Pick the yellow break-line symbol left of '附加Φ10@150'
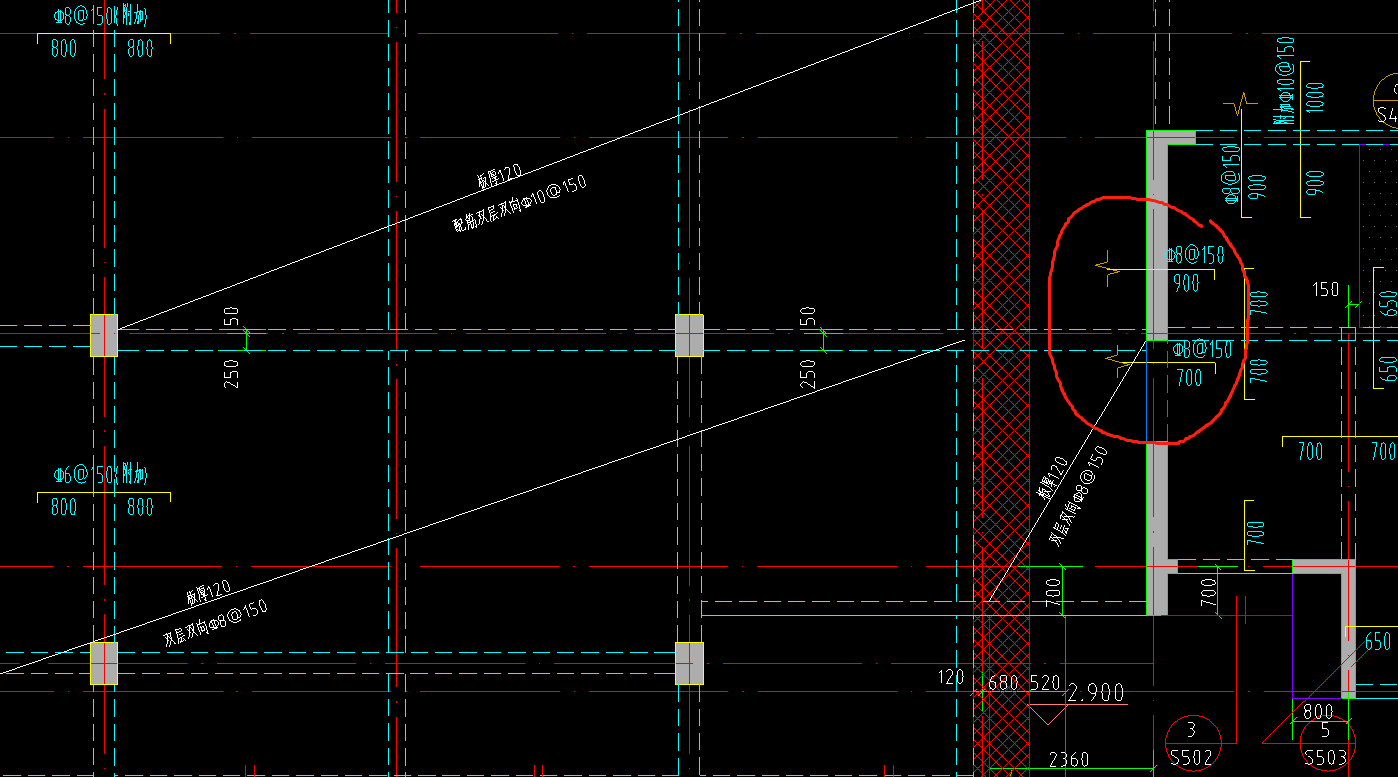The height and width of the screenshot is (777, 1398). click(1241, 104)
